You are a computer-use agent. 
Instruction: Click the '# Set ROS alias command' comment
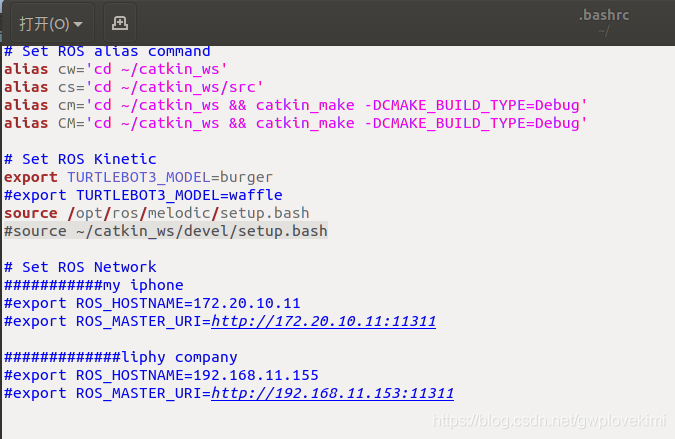click(x=107, y=52)
